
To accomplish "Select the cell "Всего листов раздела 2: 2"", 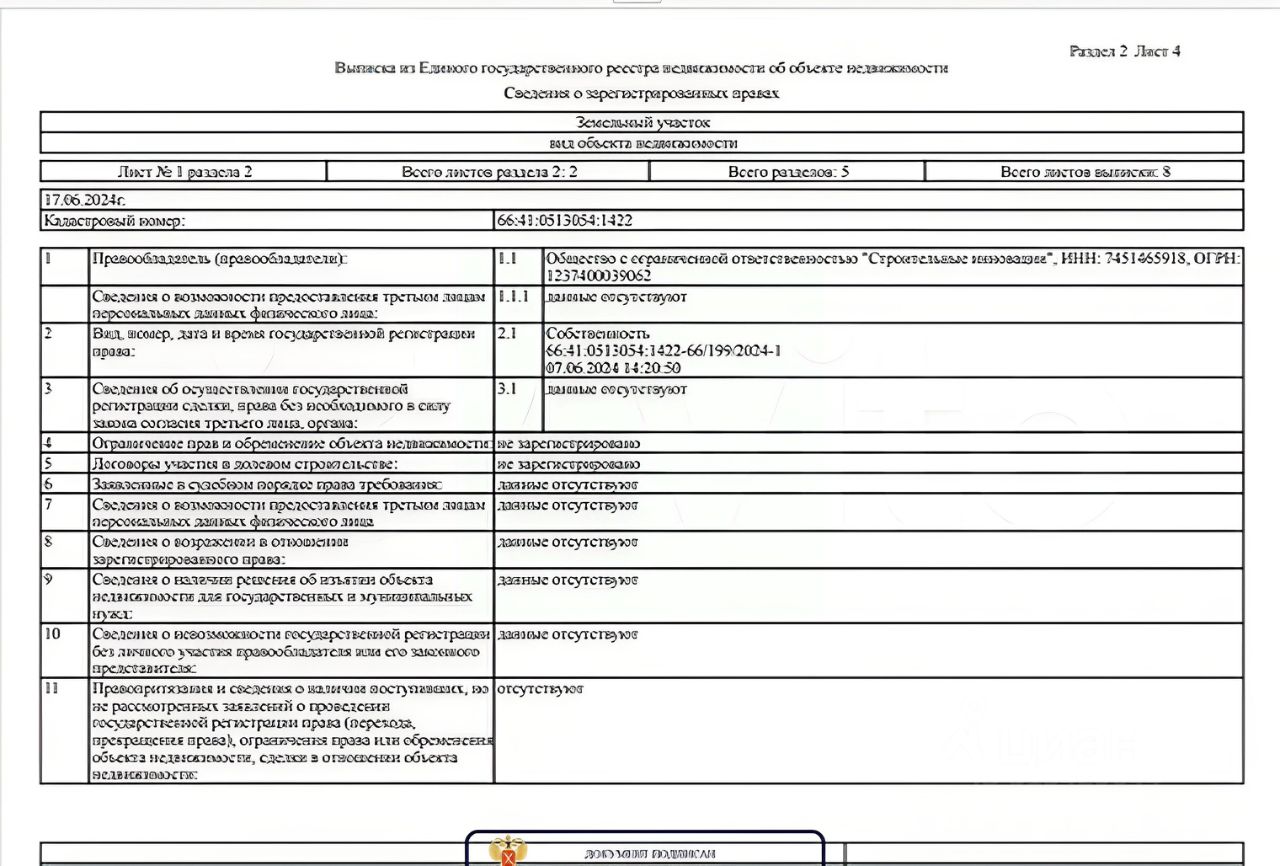I will click(x=489, y=172).
